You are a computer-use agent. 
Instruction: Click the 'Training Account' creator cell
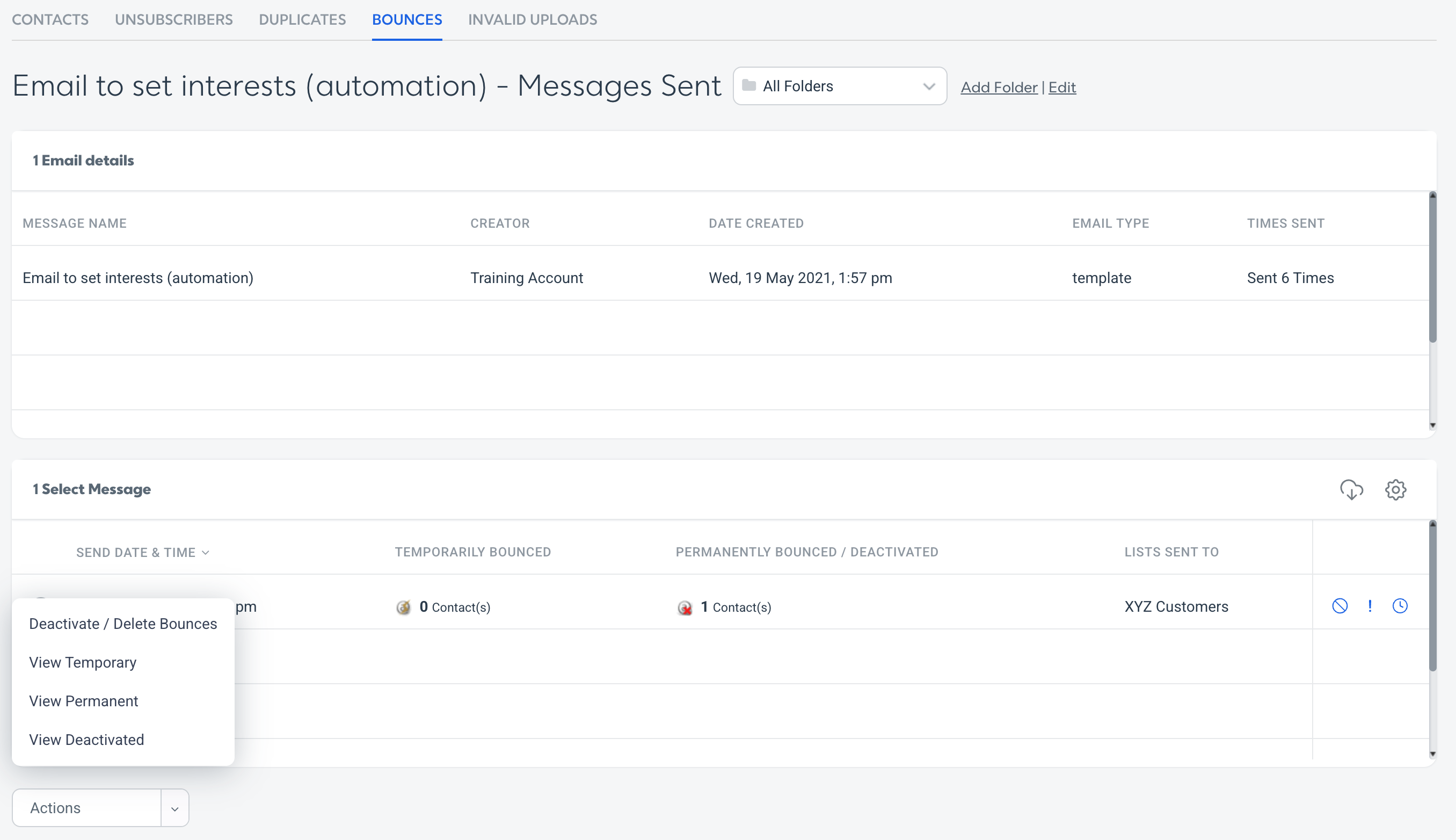click(x=527, y=278)
